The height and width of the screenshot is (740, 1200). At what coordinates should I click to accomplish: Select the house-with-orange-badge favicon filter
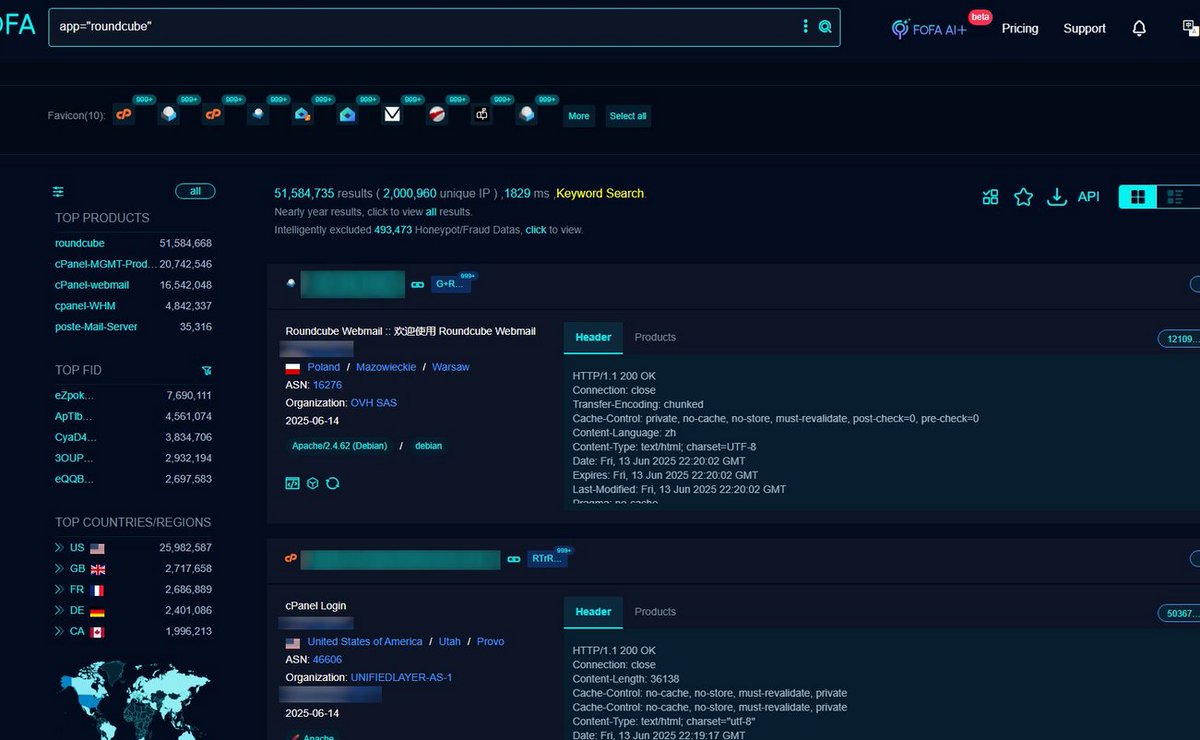303,115
